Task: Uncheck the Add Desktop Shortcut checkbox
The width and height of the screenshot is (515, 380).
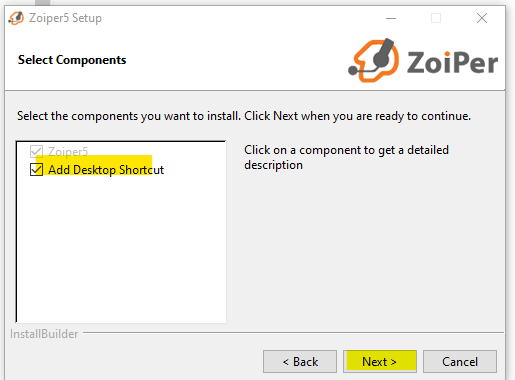Action: tap(36, 169)
